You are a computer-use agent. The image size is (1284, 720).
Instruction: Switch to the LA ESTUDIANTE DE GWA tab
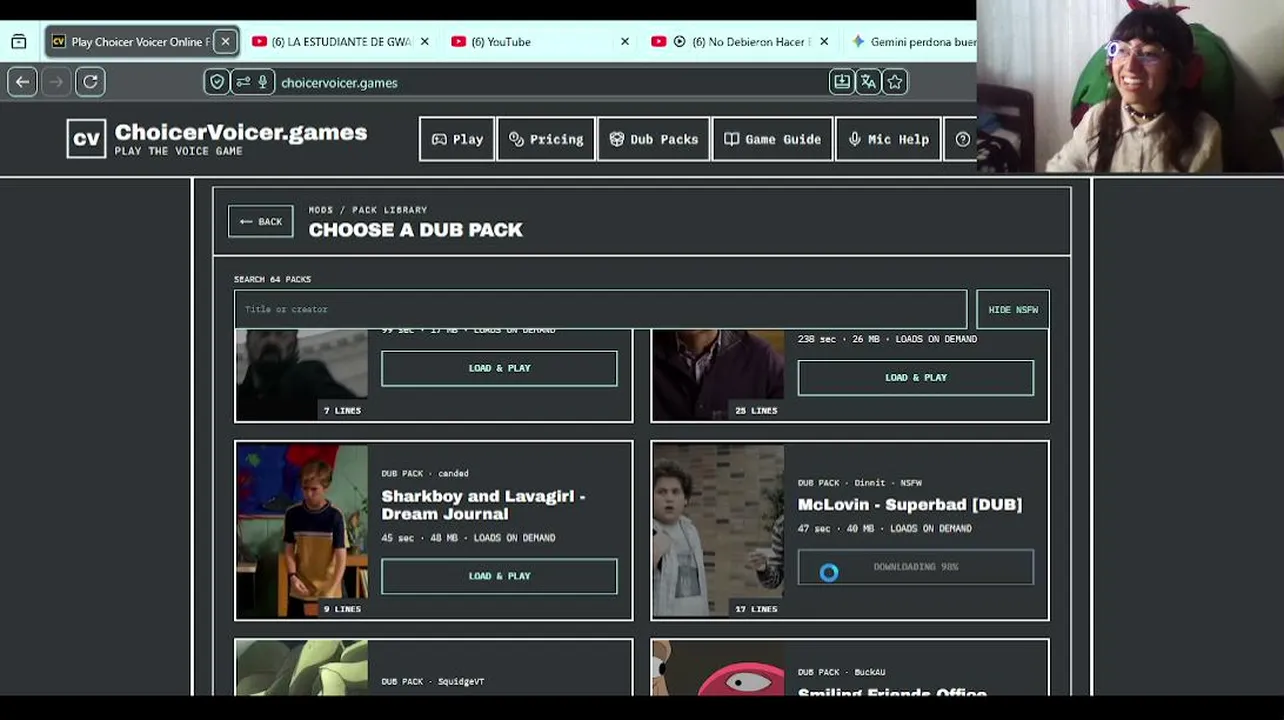coord(341,41)
